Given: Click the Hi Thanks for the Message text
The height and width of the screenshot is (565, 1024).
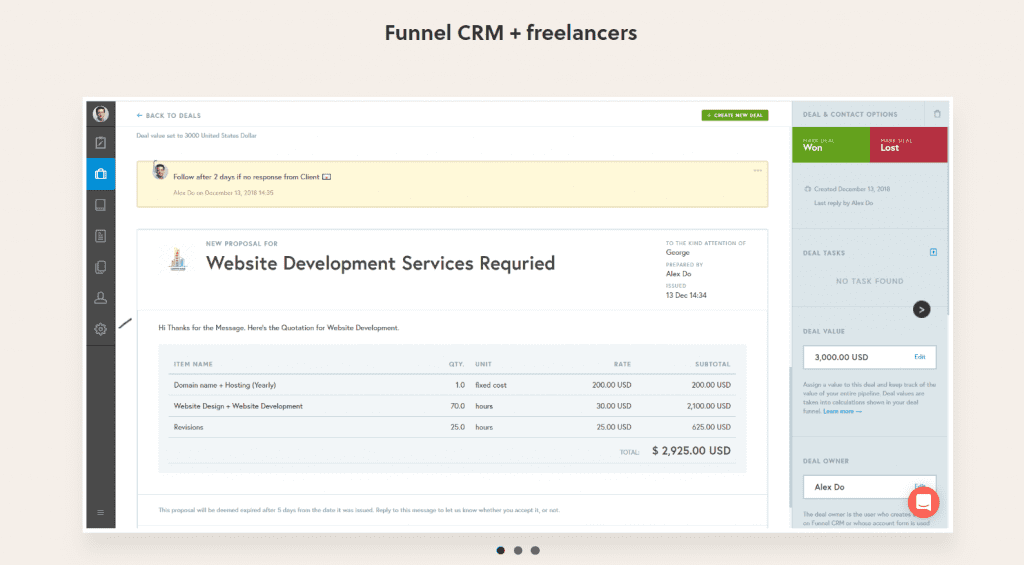Looking at the screenshot, I should click(278, 328).
